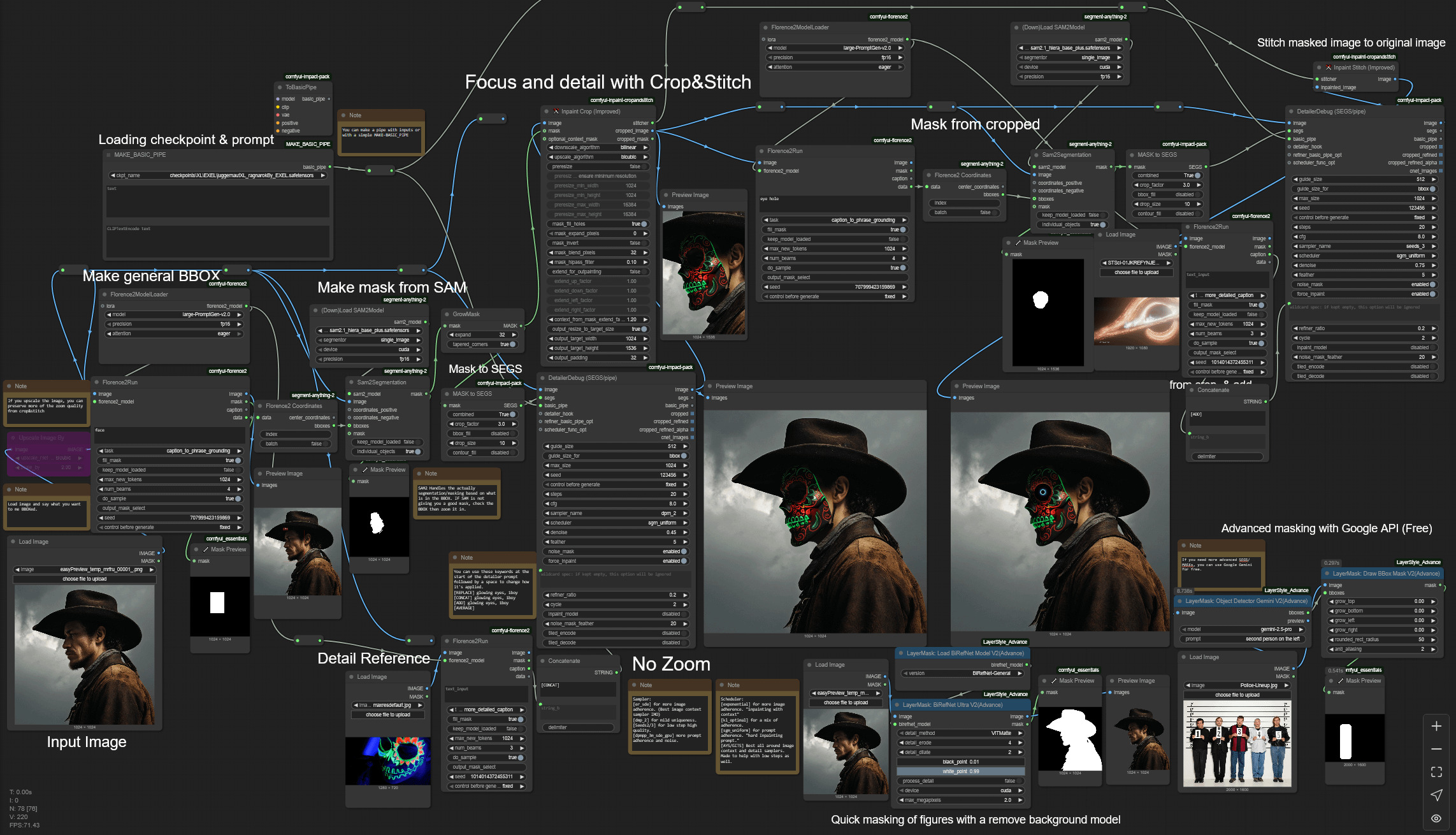
Task: Toggle output_resize_to_target_size switch
Action: click(598, 329)
